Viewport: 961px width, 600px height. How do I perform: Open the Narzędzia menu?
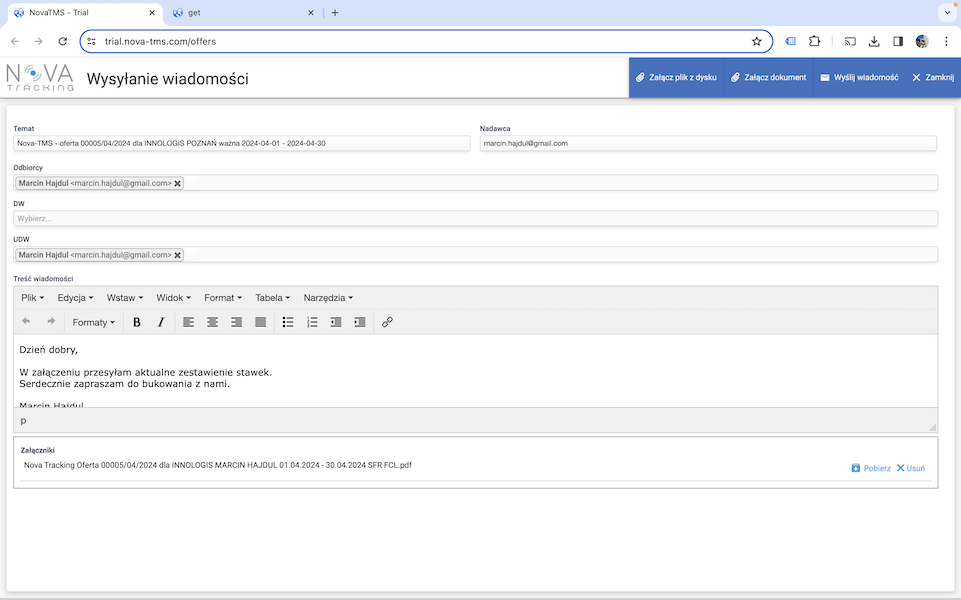pos(328,298)
